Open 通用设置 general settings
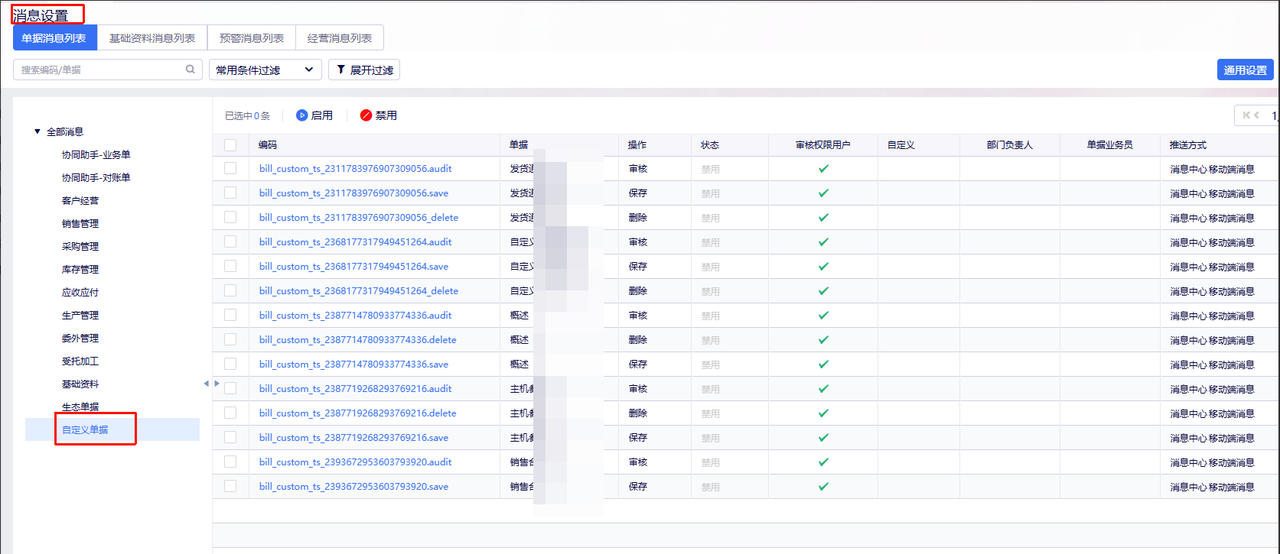Image resolution: width=1280 pixels, height=554 pixels. 1245,70
